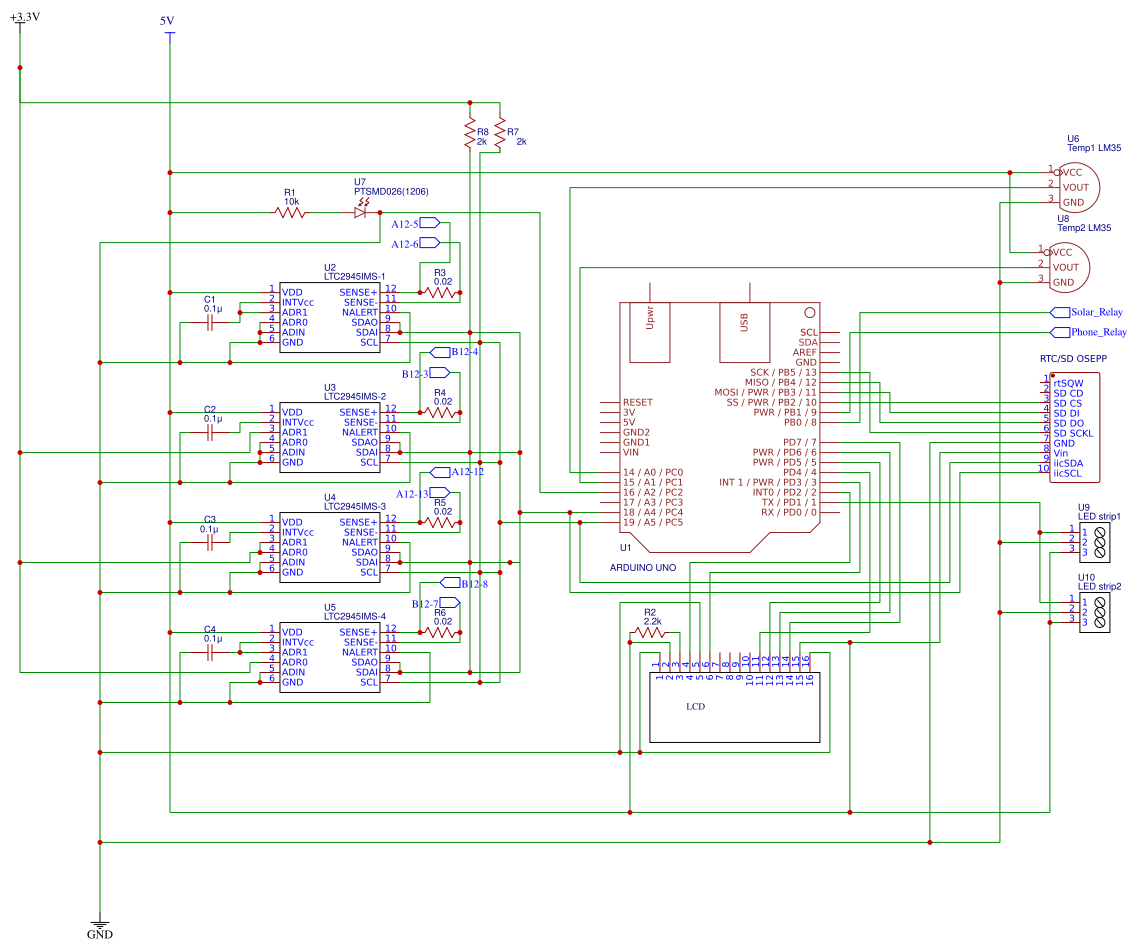1139x951 pixels.
Task: Click the R2 2.2k resistor symbol
Action: coord(648,633)
